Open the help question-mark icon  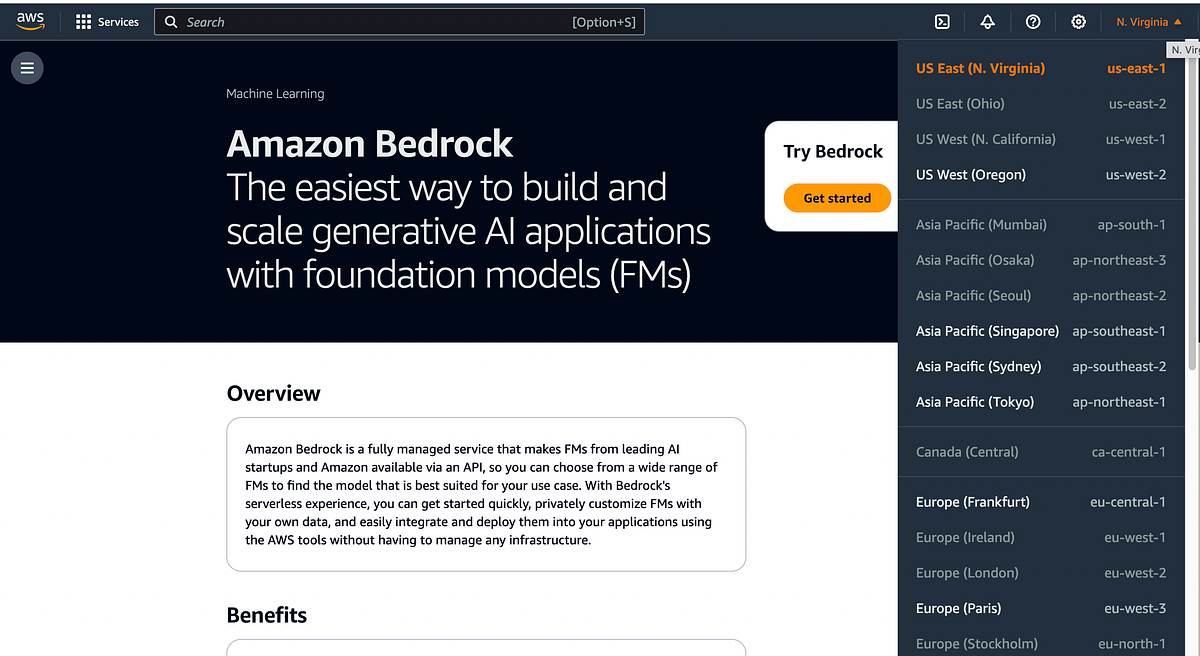(1032, 21)
